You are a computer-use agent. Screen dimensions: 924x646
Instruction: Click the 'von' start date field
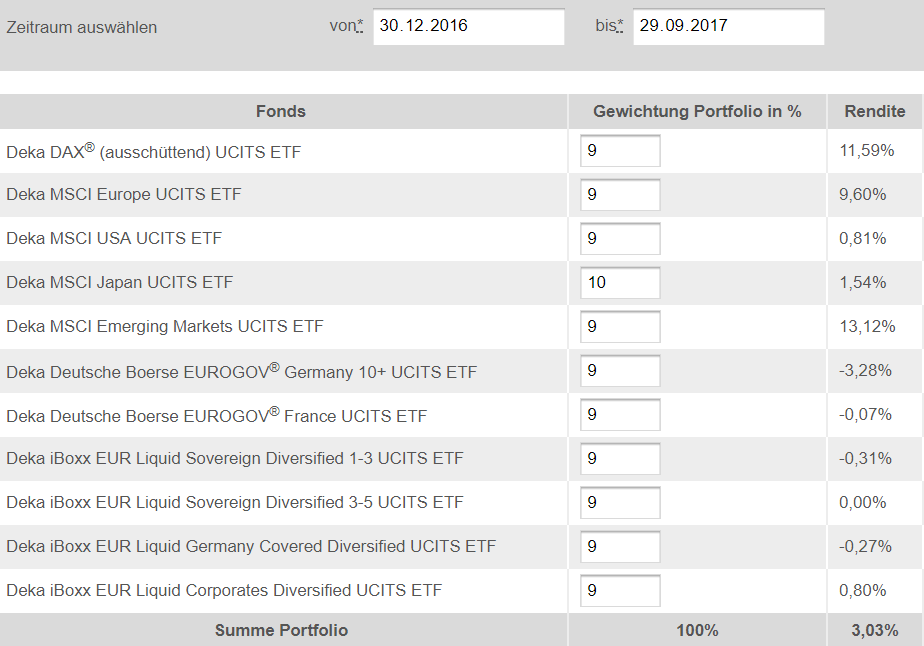tap(468, 27)
